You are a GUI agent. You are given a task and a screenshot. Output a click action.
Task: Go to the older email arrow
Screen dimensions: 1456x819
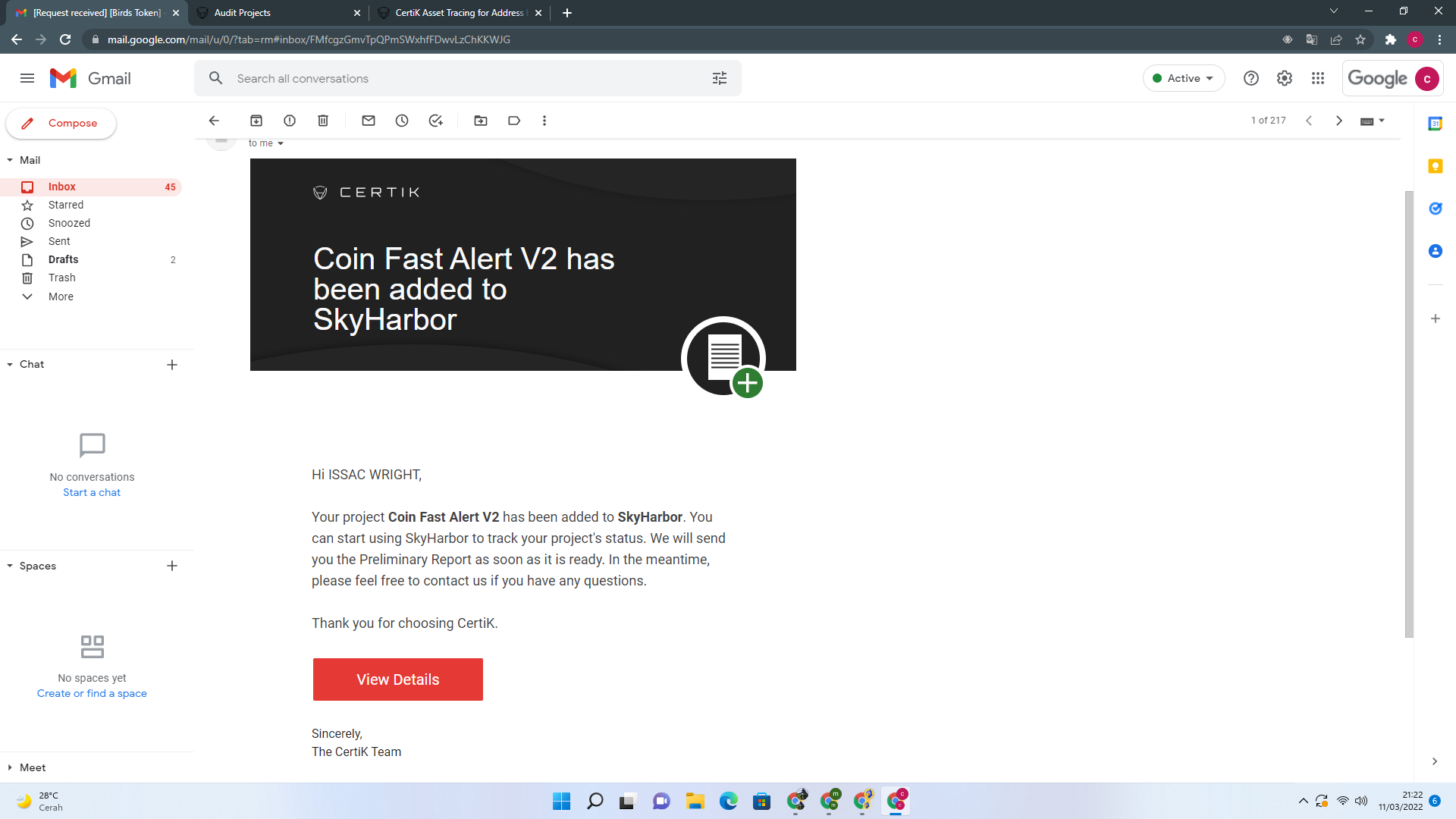click(1339, 121)
